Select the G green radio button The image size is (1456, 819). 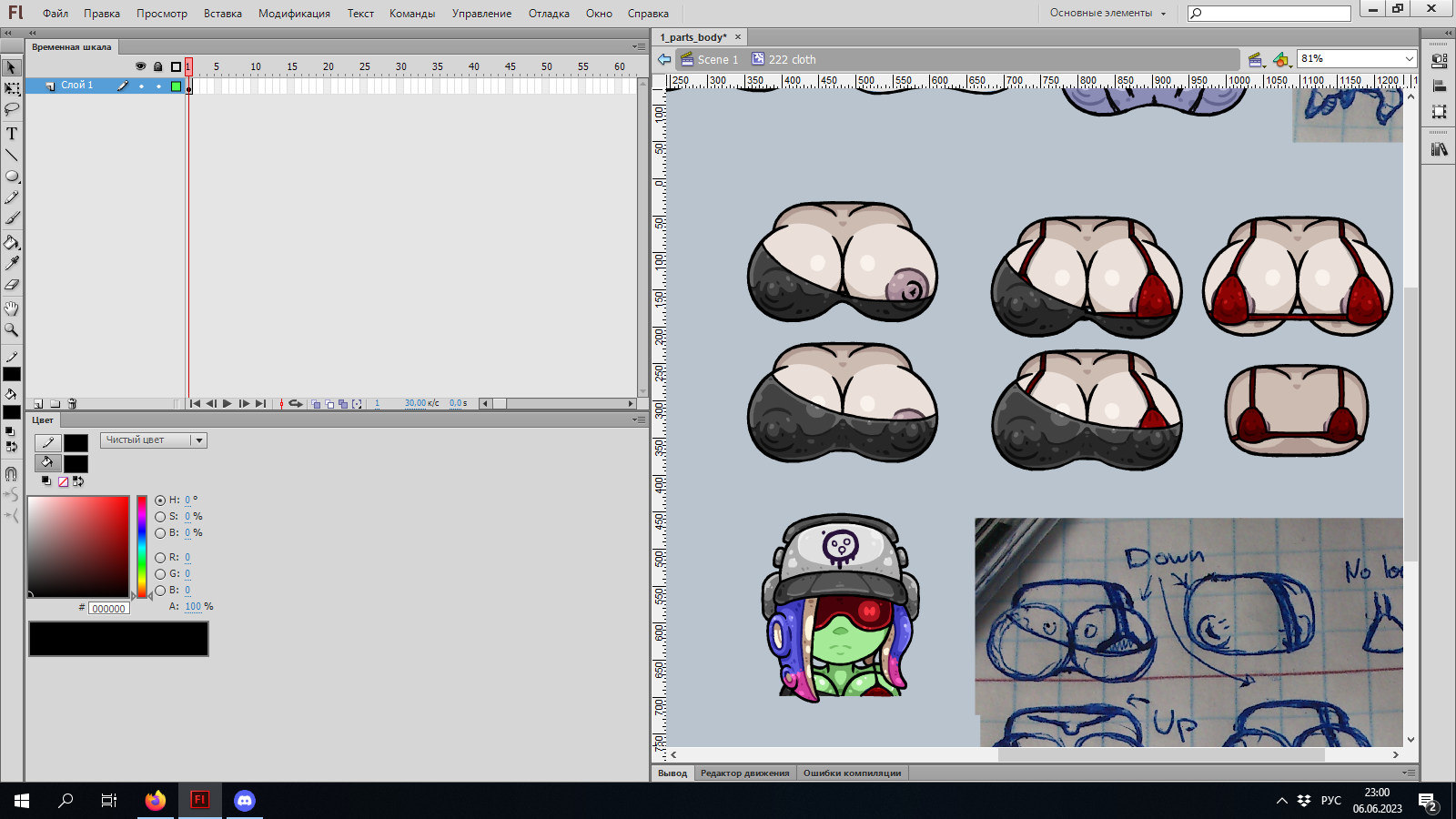160,574
